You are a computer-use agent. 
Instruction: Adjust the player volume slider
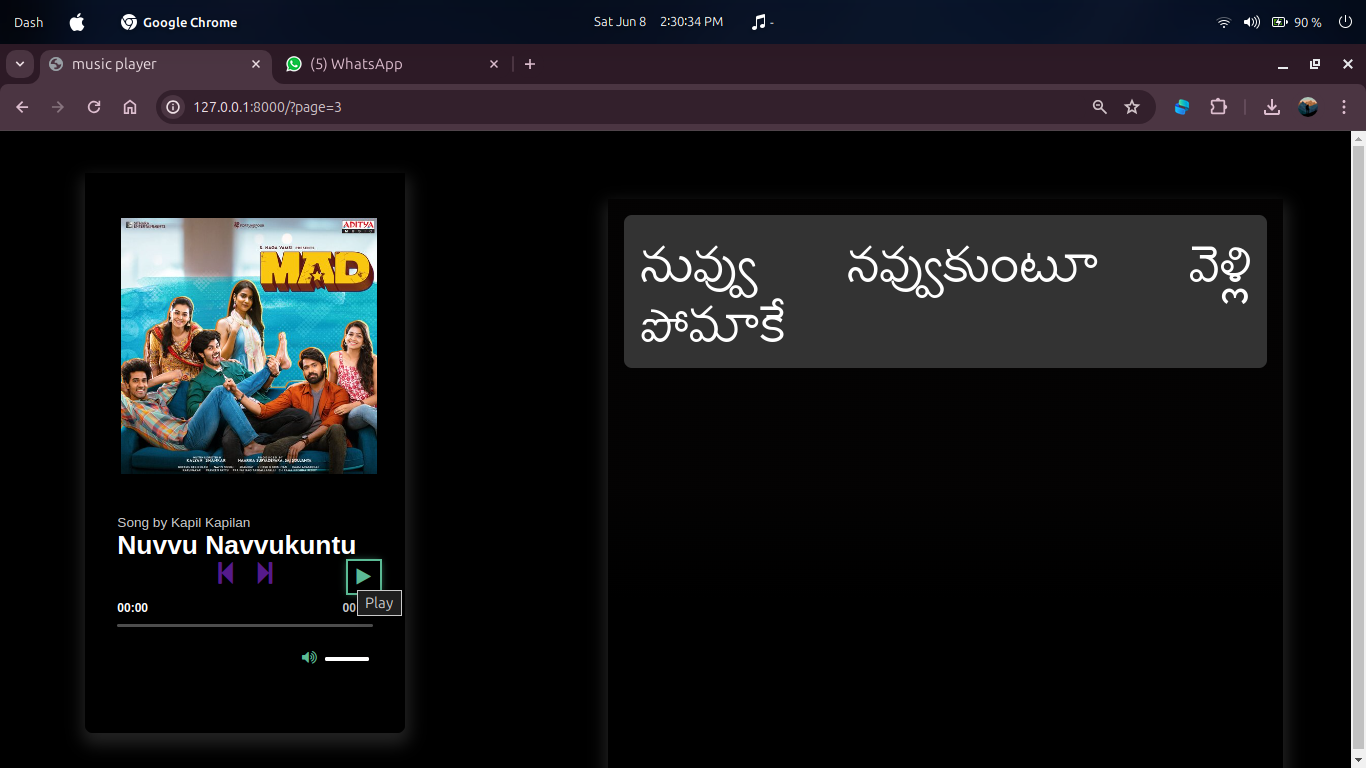347,659
